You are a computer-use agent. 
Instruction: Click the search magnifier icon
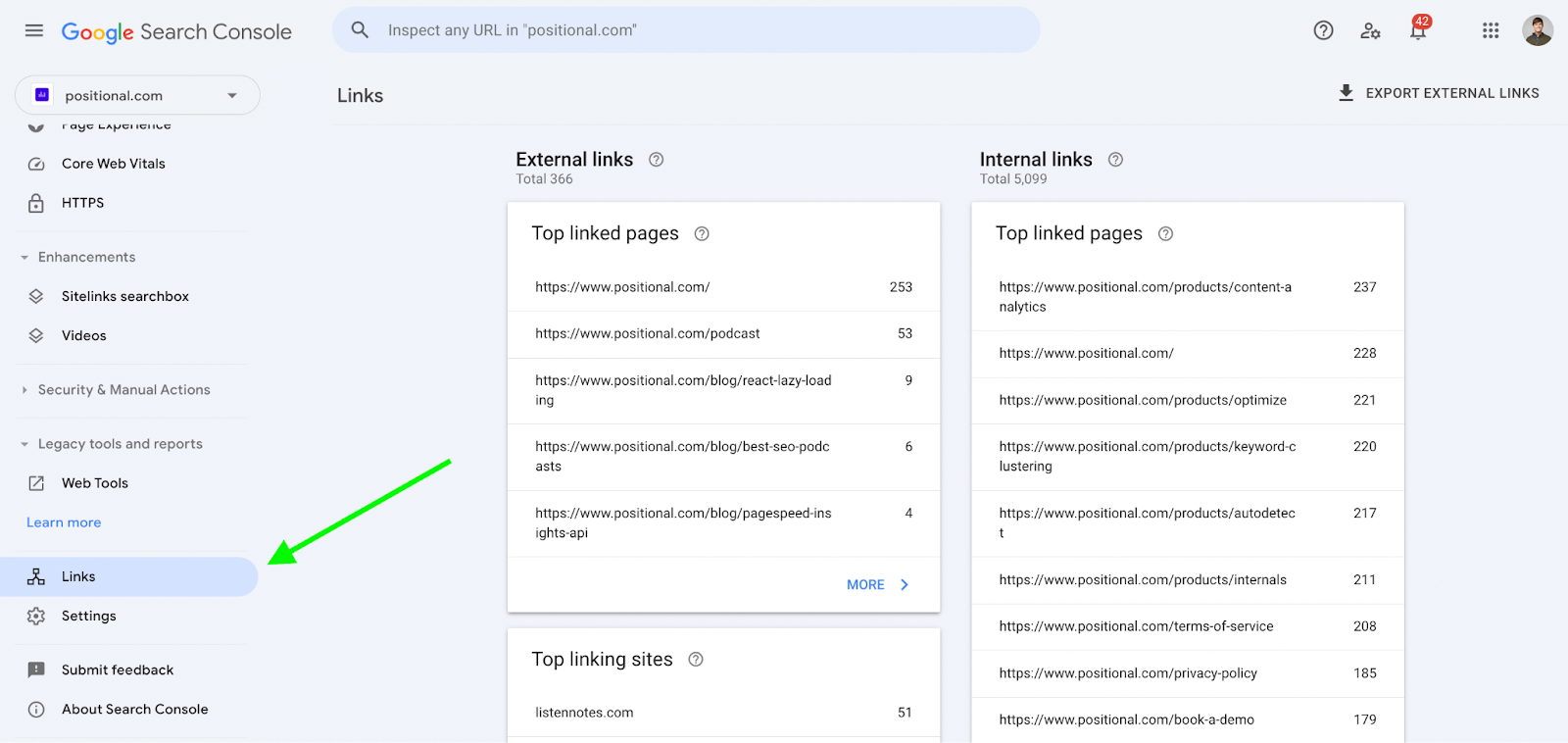[361, 30]
